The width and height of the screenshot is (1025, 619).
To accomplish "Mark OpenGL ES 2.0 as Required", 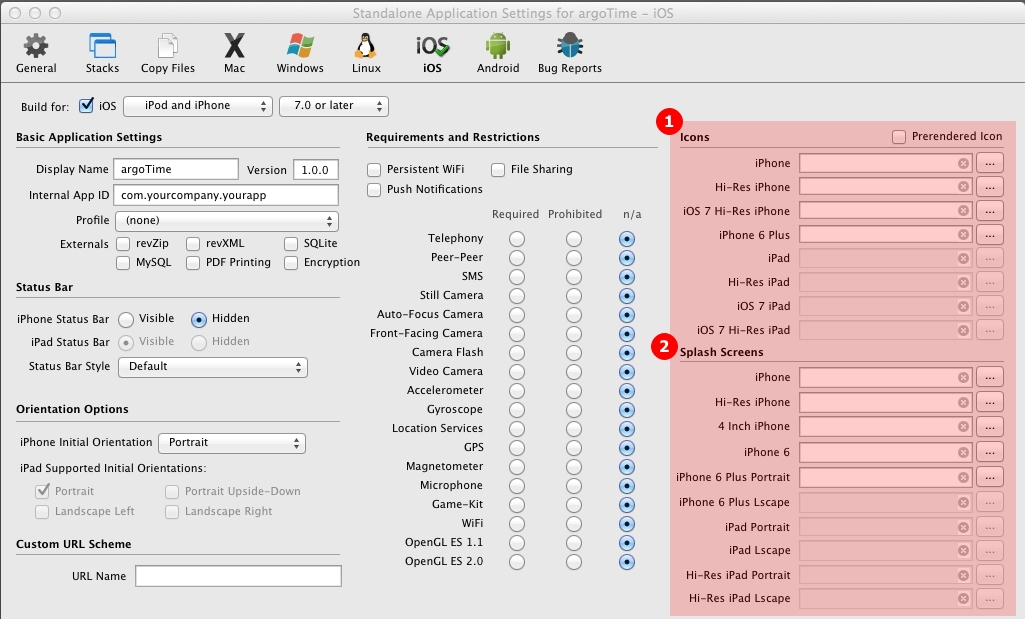I will (x=517, y=562).
